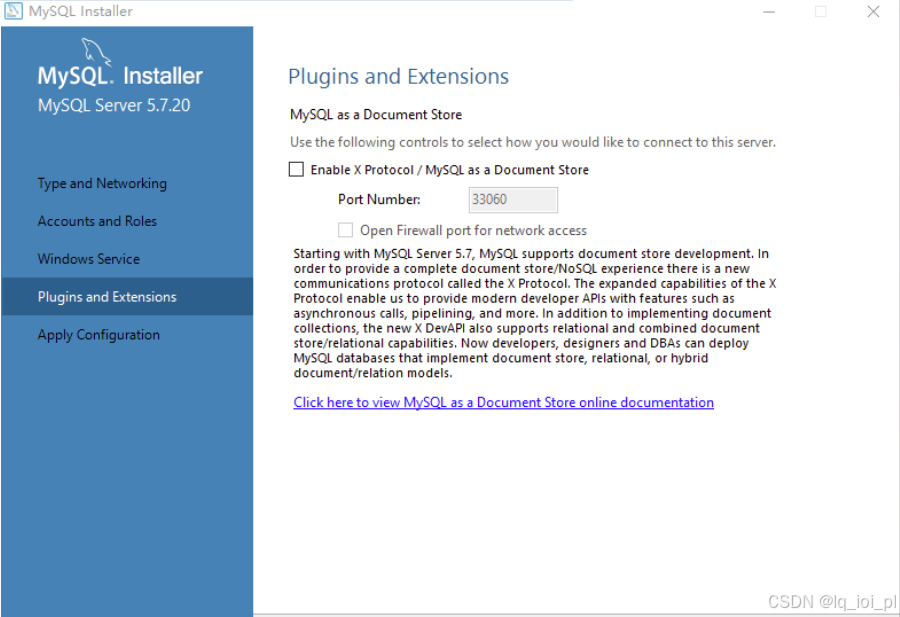The height and width of the screenshot is (617, 900).
Task: Open the Document Store online documentation link
Action: (x=503, y=402)
